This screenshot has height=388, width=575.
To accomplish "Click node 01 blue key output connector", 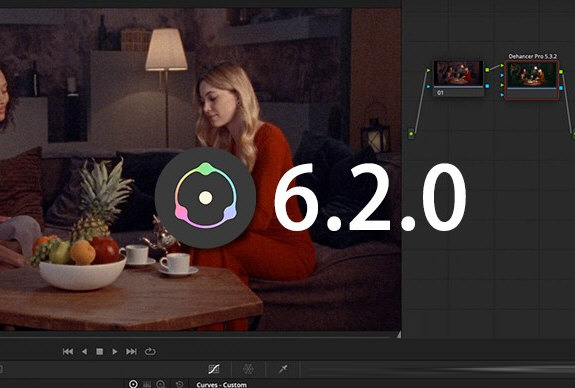I will [487, 86].
